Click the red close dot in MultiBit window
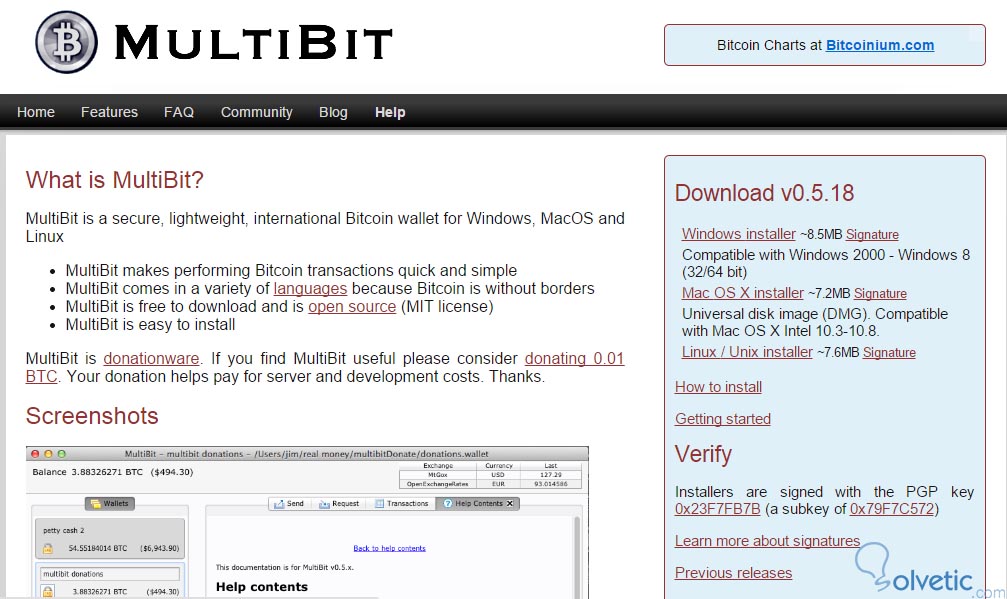Screen dimensions: 1007x599 coord(35,454)
